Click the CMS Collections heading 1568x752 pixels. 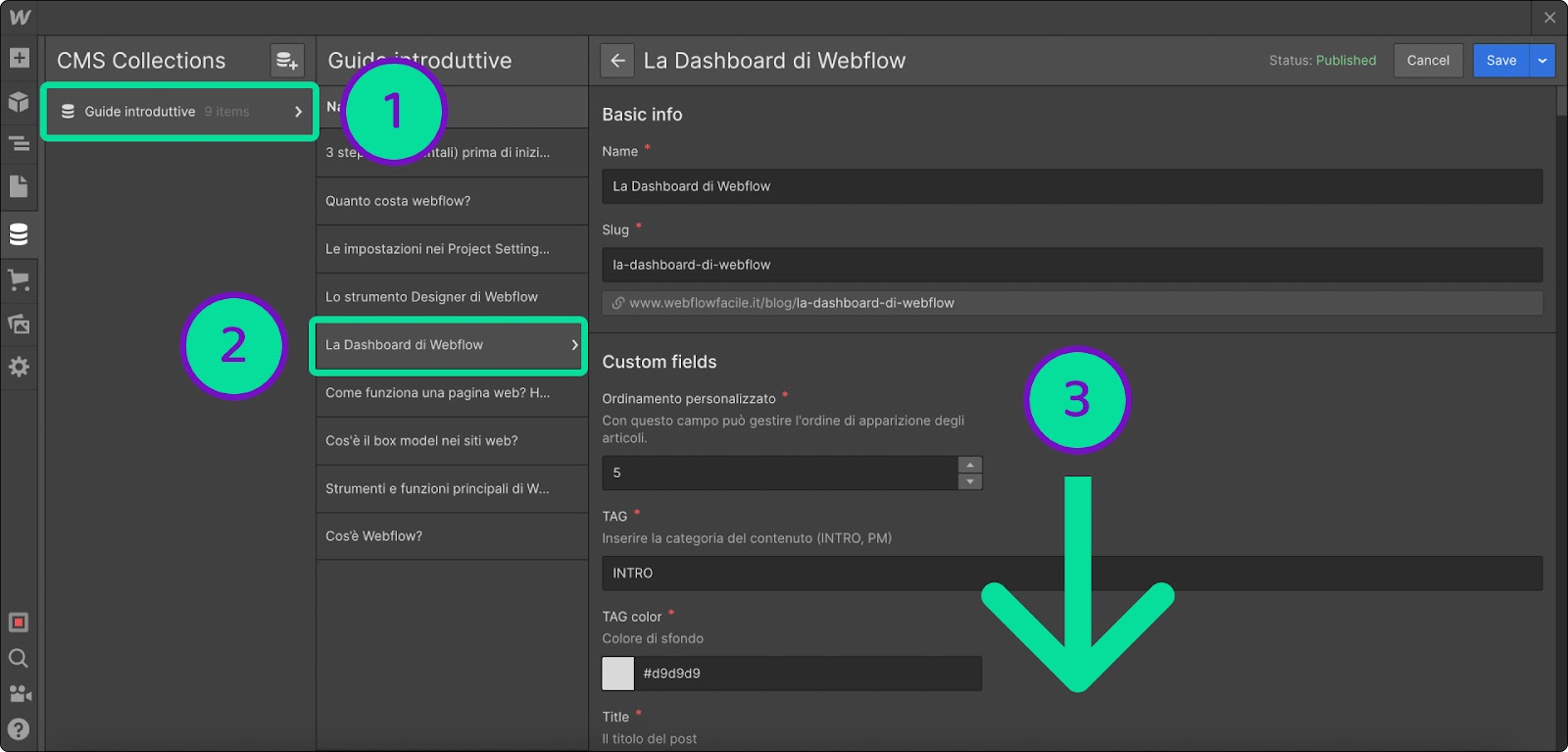click(141, 61)
